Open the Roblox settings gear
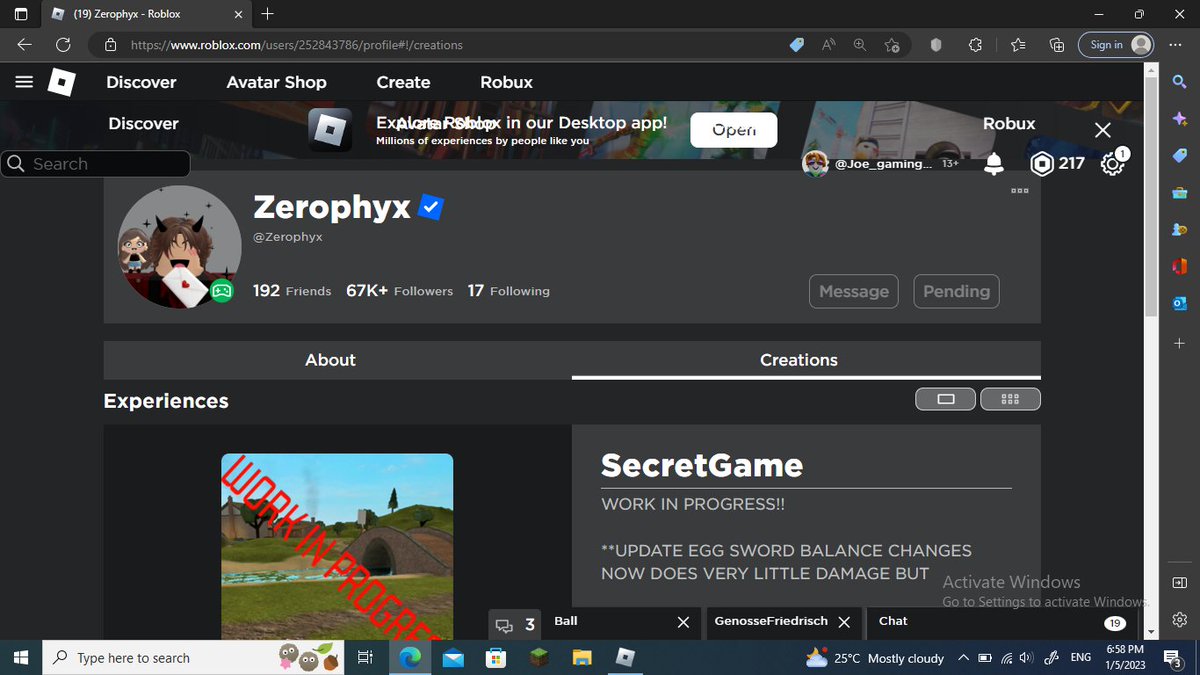 tap(1112, 164)
